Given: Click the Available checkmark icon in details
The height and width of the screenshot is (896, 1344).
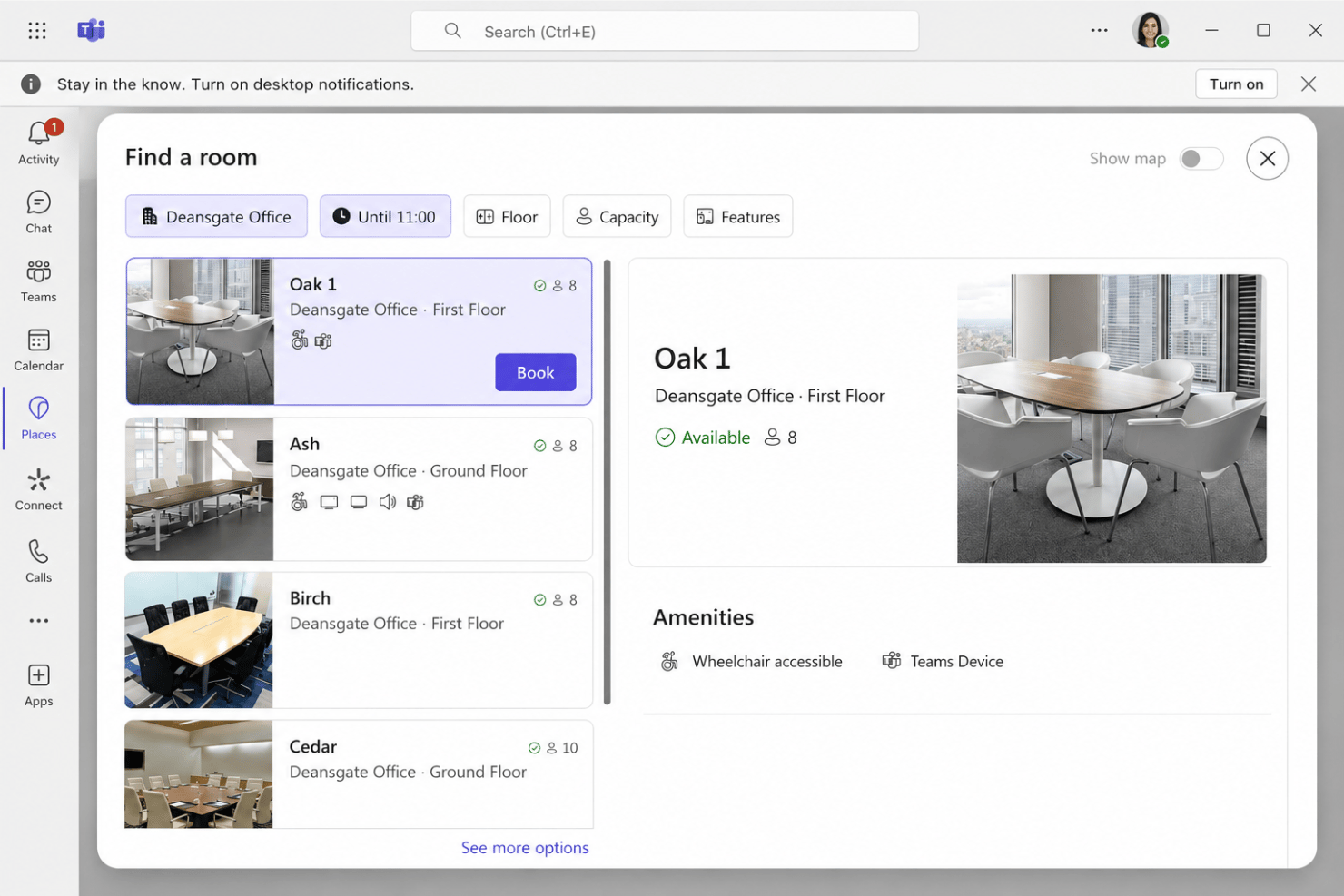Looking at the screenshot, I should 665,438.
